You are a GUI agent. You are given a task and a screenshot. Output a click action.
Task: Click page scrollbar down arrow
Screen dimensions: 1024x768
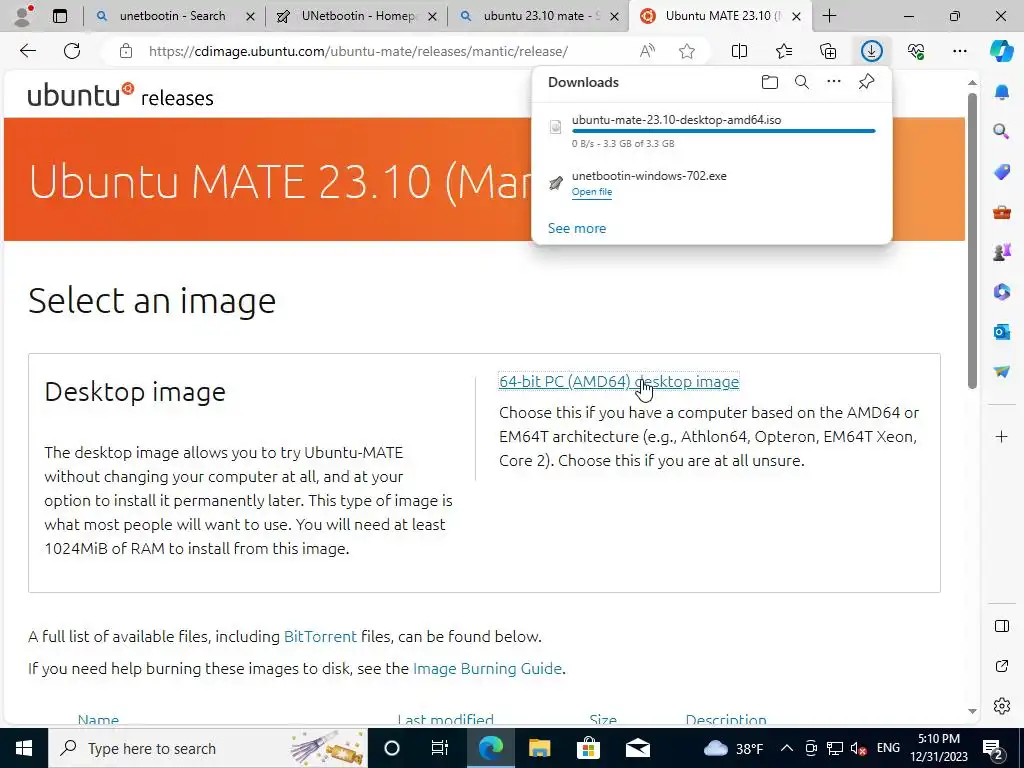(972, 711)
